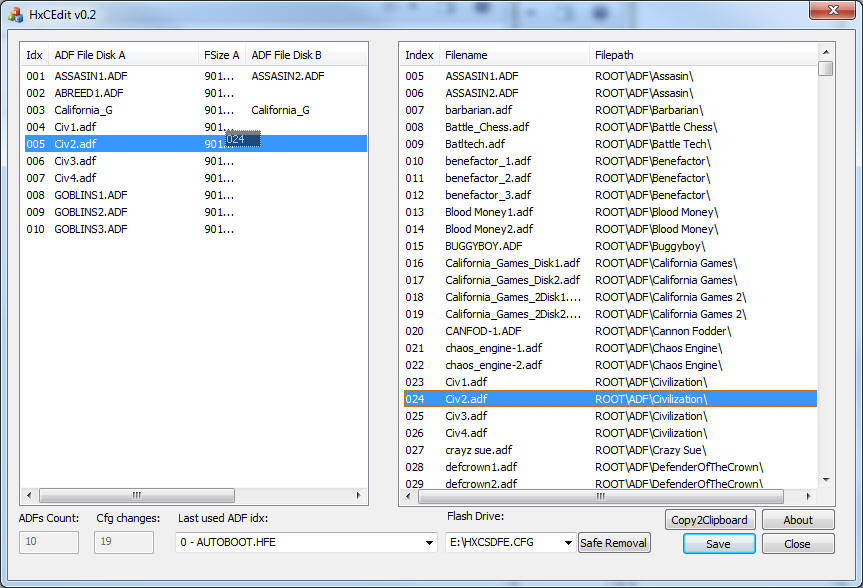Select Civ3.adf row 025 in right list
This screenshot has height=588, width=863.
point(610,416)
